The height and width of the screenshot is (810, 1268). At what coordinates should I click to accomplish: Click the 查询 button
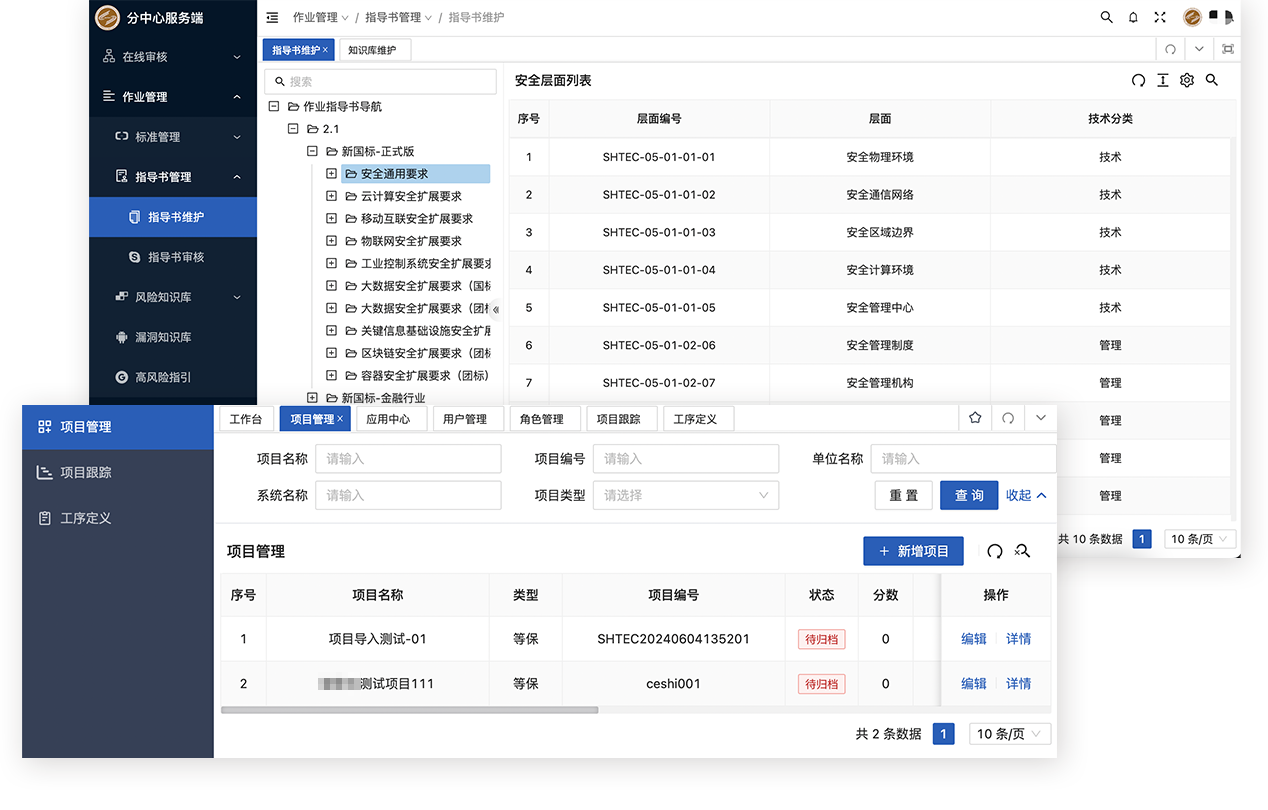[x=969, y=495]
